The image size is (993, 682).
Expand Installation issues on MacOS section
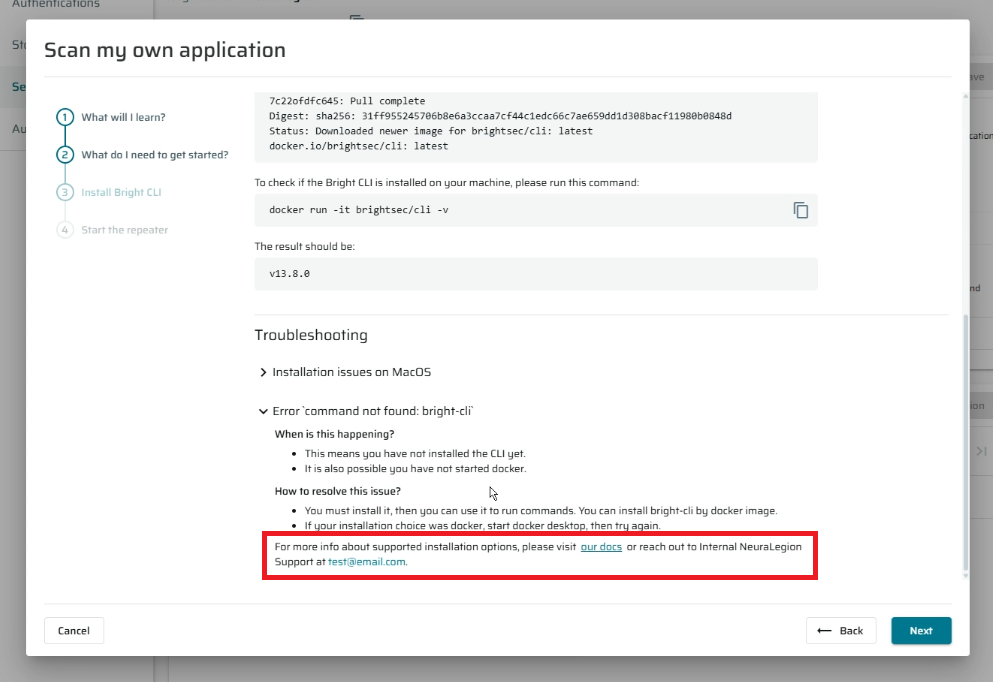click(345, 372)
